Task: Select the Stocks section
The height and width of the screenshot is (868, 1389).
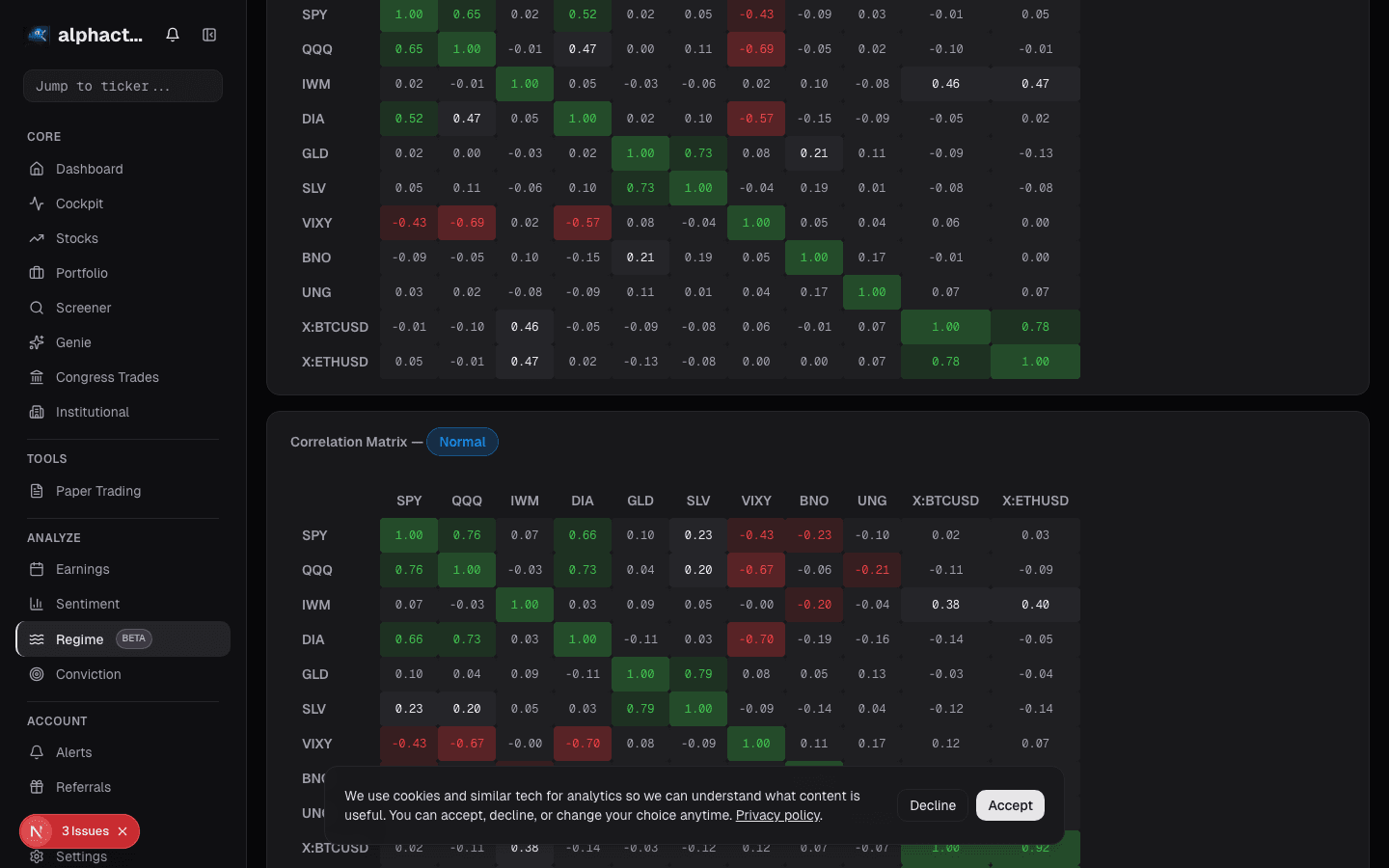Action: tap(76, 238)
